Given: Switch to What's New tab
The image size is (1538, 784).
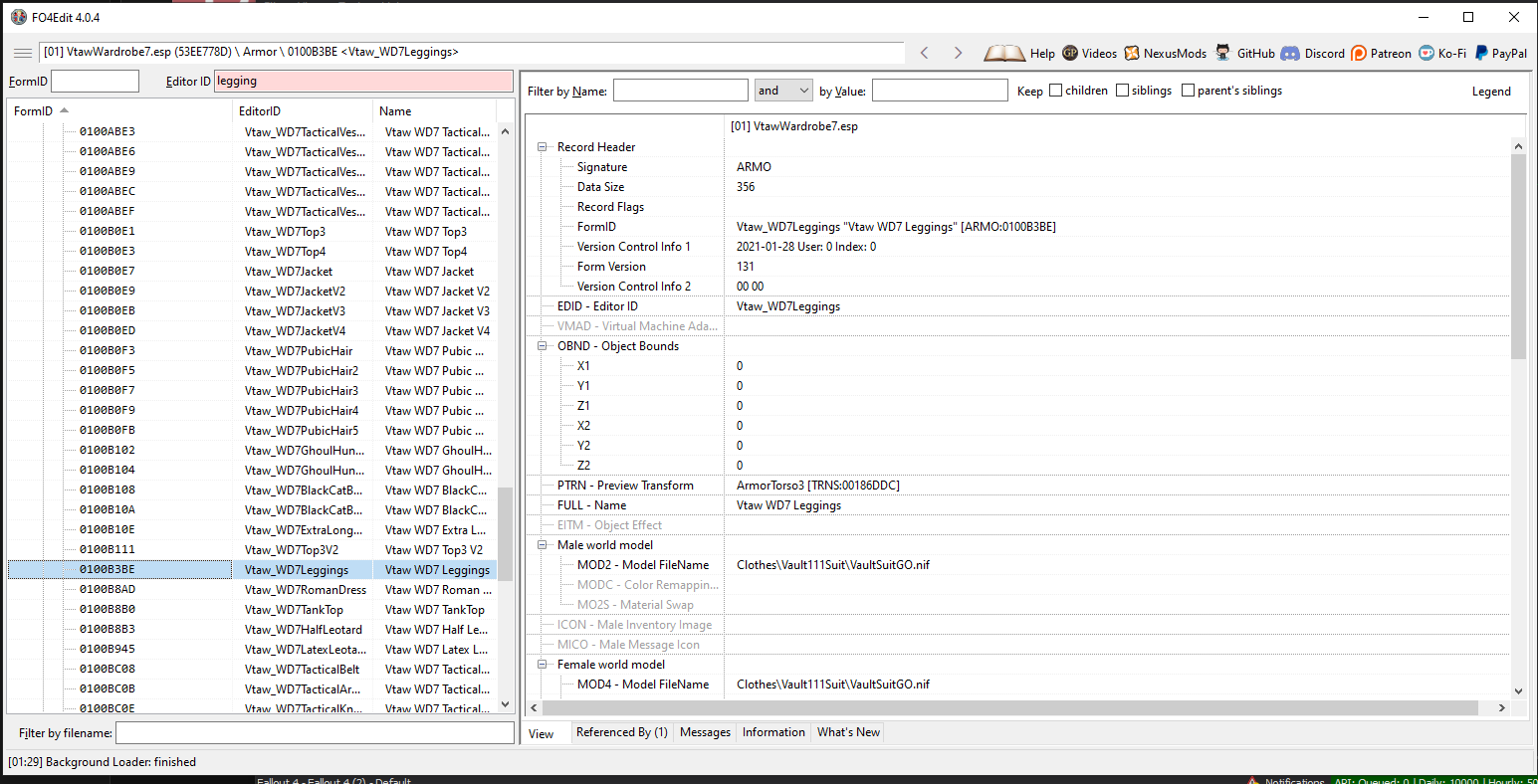Looking at the screenshot, I should pyautogui.click(x=848, y=732).
